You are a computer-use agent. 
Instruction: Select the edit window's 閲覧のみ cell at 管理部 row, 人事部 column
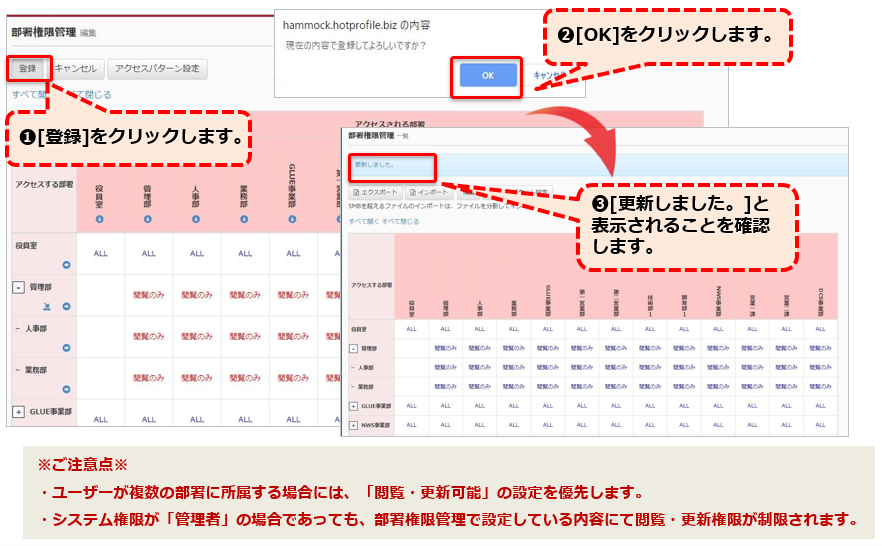(197, 295)
